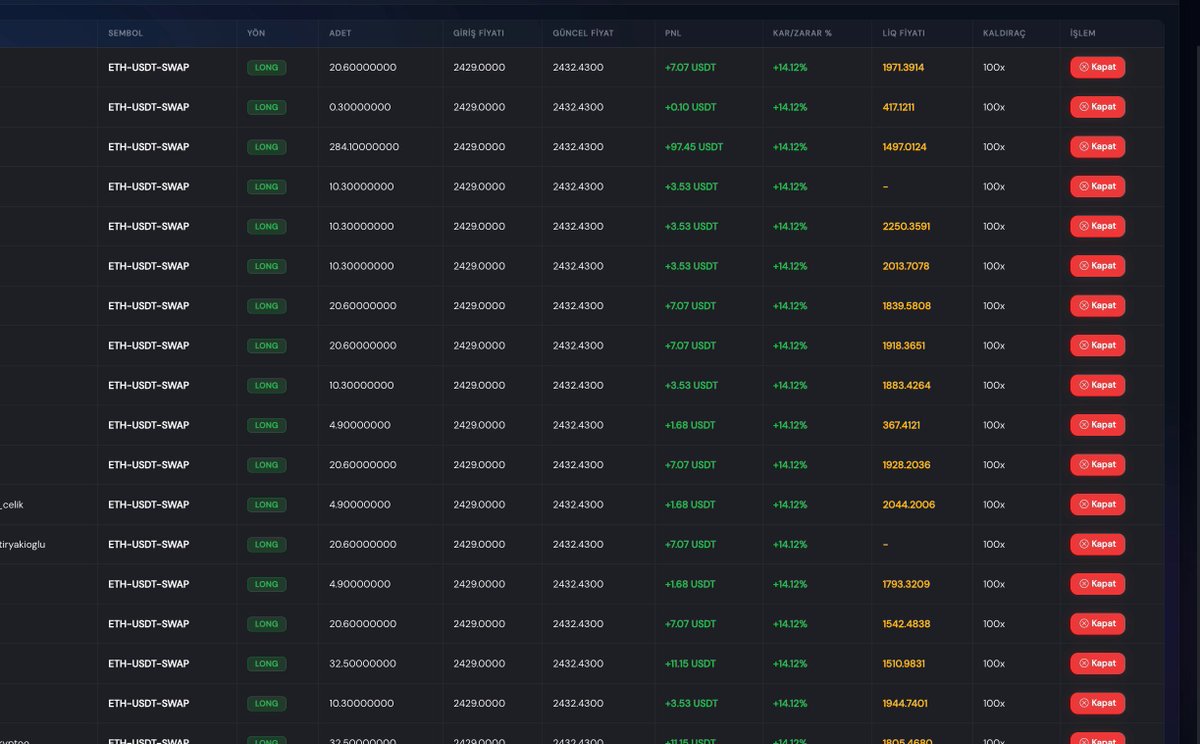Screen dimensions: 1200x744
Task: Click the X icon on Kapat for liq 1971.3914 row
Action: coord(1084,67)
